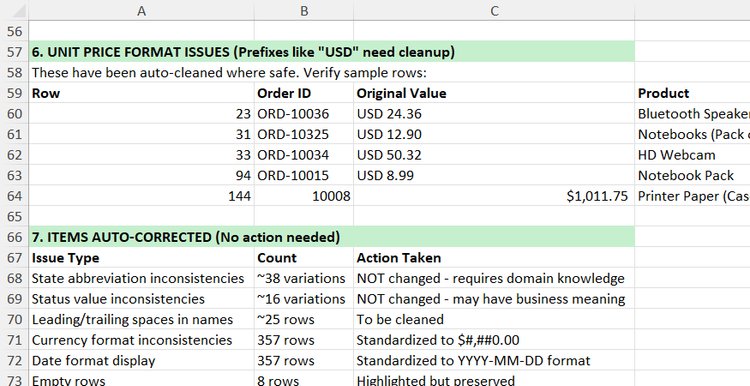Click the $1,011.75 cell
750x386 pixels.
click(495, 196)
